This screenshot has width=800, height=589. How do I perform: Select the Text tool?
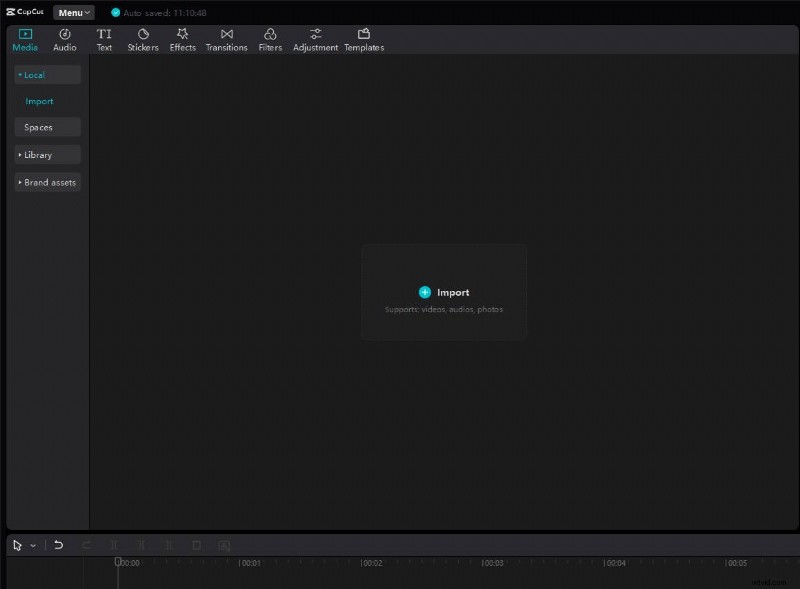coord(104,39)
